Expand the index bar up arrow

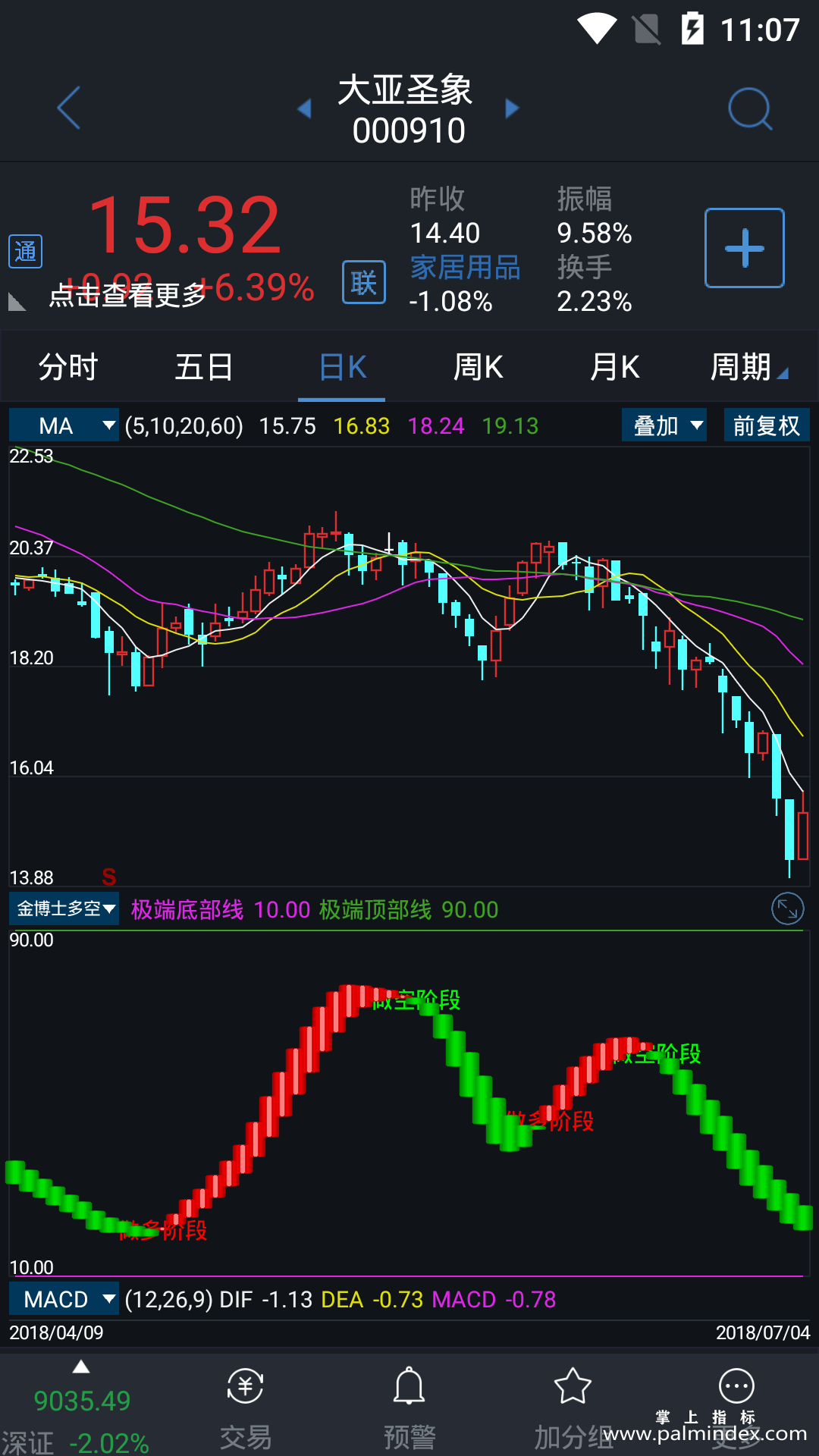point(81,1367)
